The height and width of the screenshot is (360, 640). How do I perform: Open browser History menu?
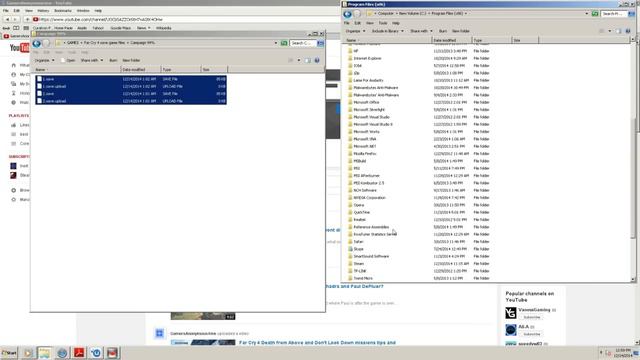tap(43, 11)
